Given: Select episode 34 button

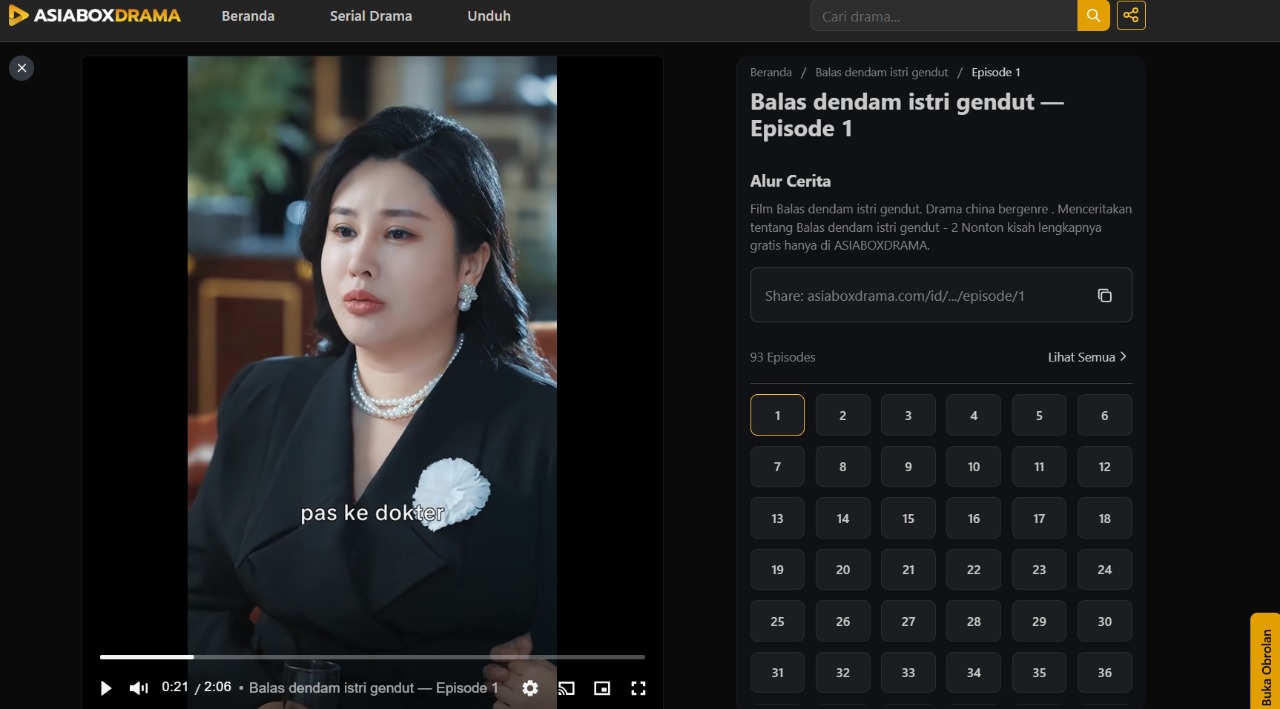Looking at the screenshot, I should (974, 672).
